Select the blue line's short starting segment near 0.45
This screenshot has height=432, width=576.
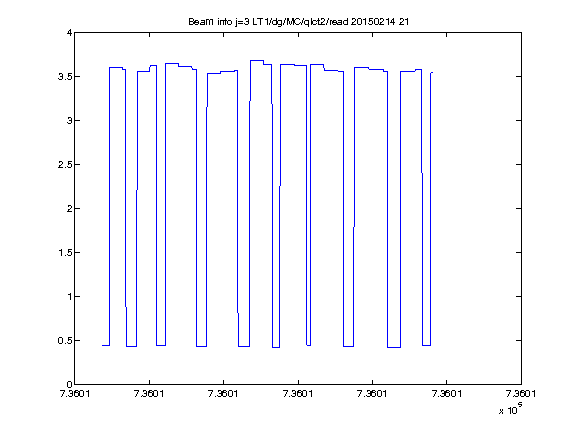pyautogui.click(x=106, y=345)
